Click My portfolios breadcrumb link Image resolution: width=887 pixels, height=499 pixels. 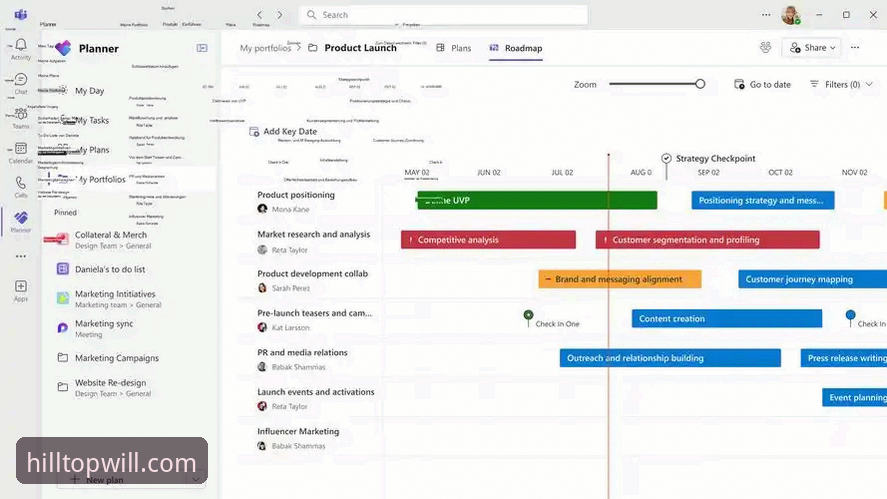[265, 48]
